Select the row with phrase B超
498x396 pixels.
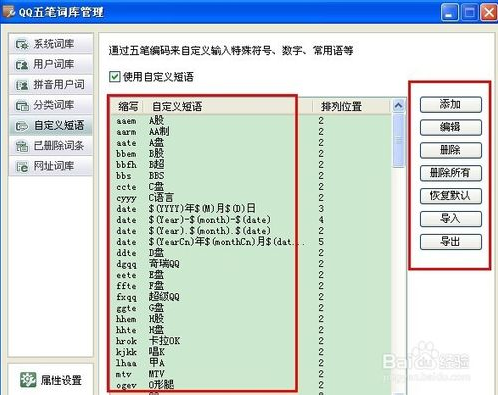pos(250,165)
